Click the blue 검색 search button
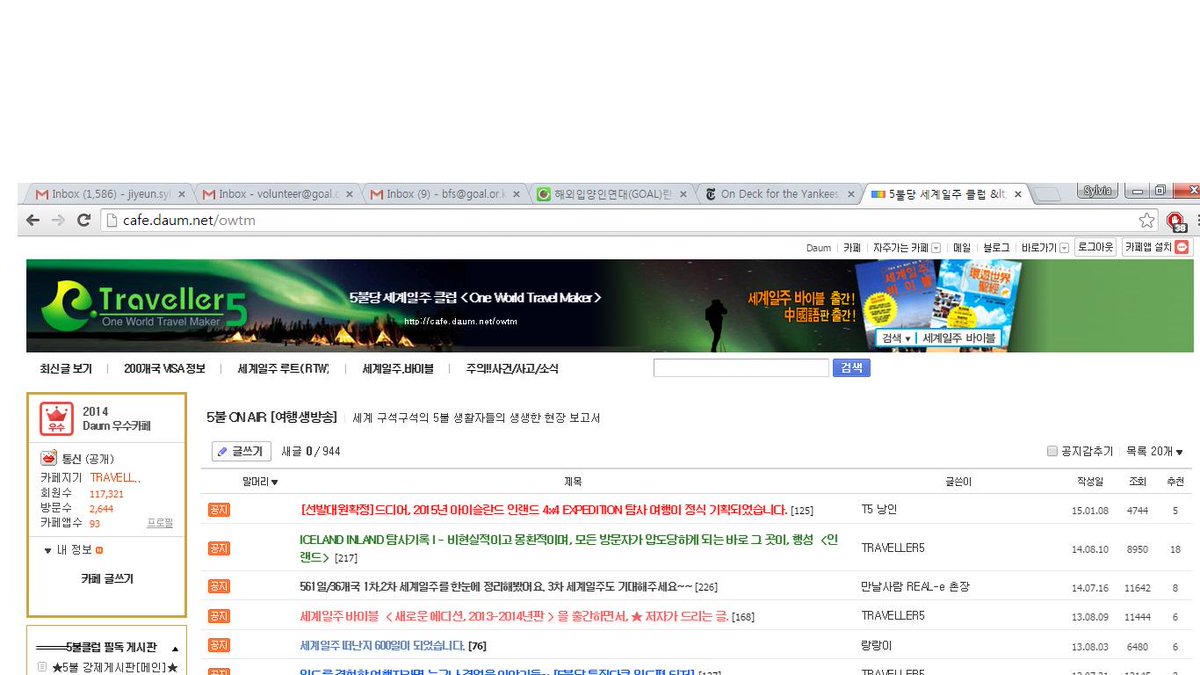The image size is (1200, 675). pyautogui.click(x=851, y=368)
